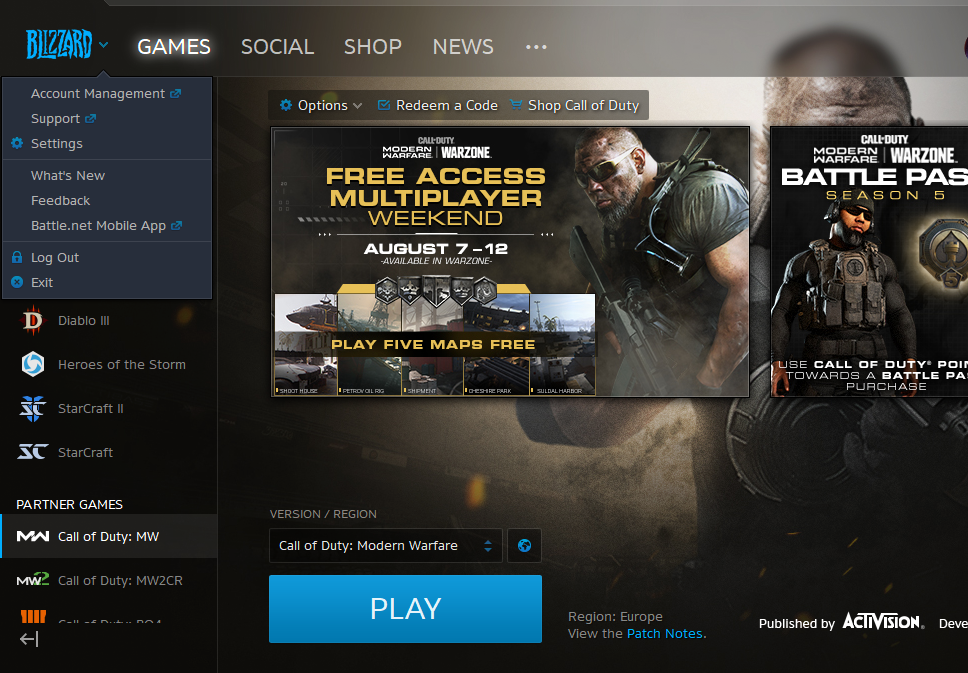Viewport: 968px width, 673px height.
Task: Select What's New in the menu
Action: pos(68,175)
